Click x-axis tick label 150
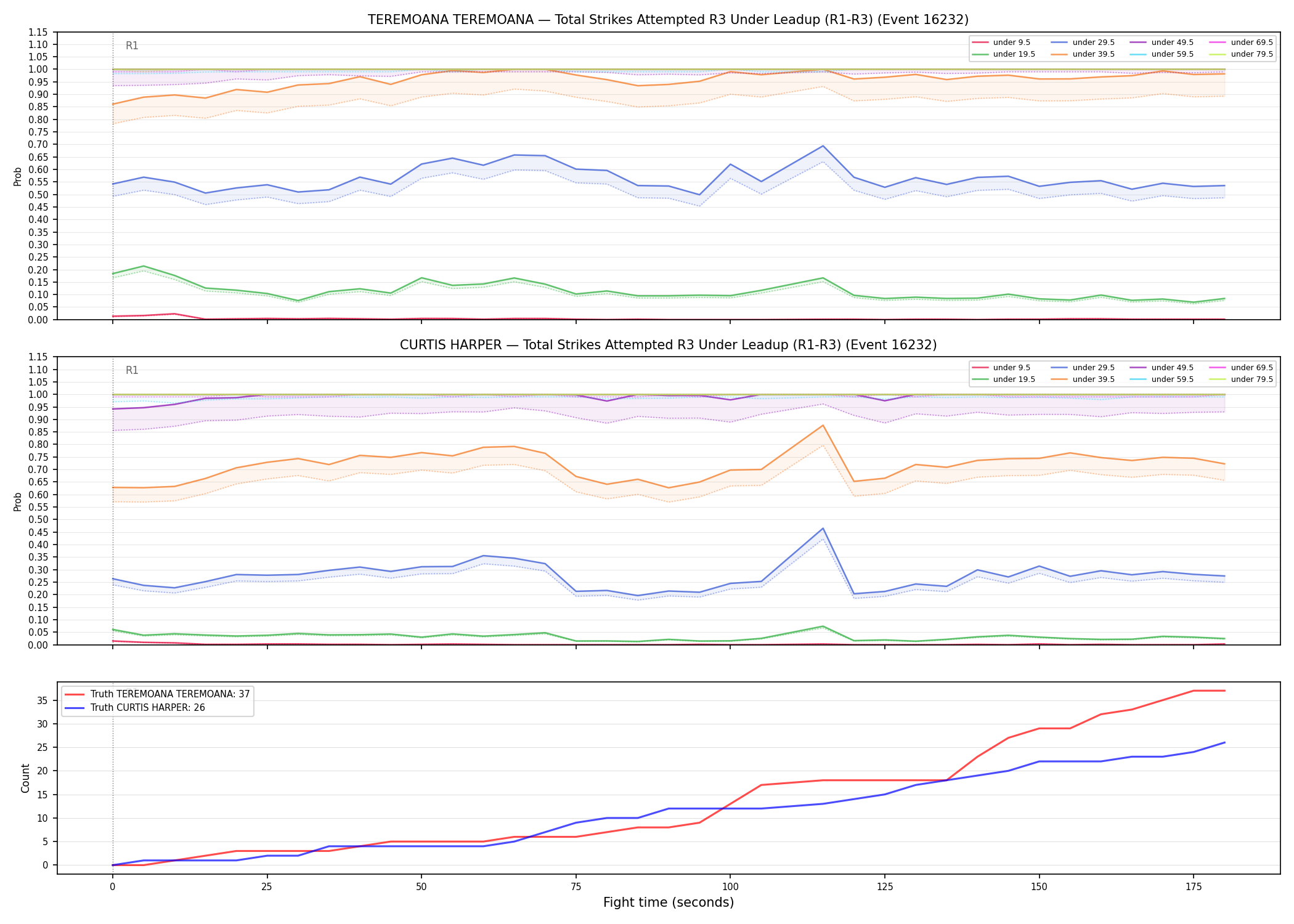Image resolution: width=1294 pixels, height=924 pixels. point(1039,887)
